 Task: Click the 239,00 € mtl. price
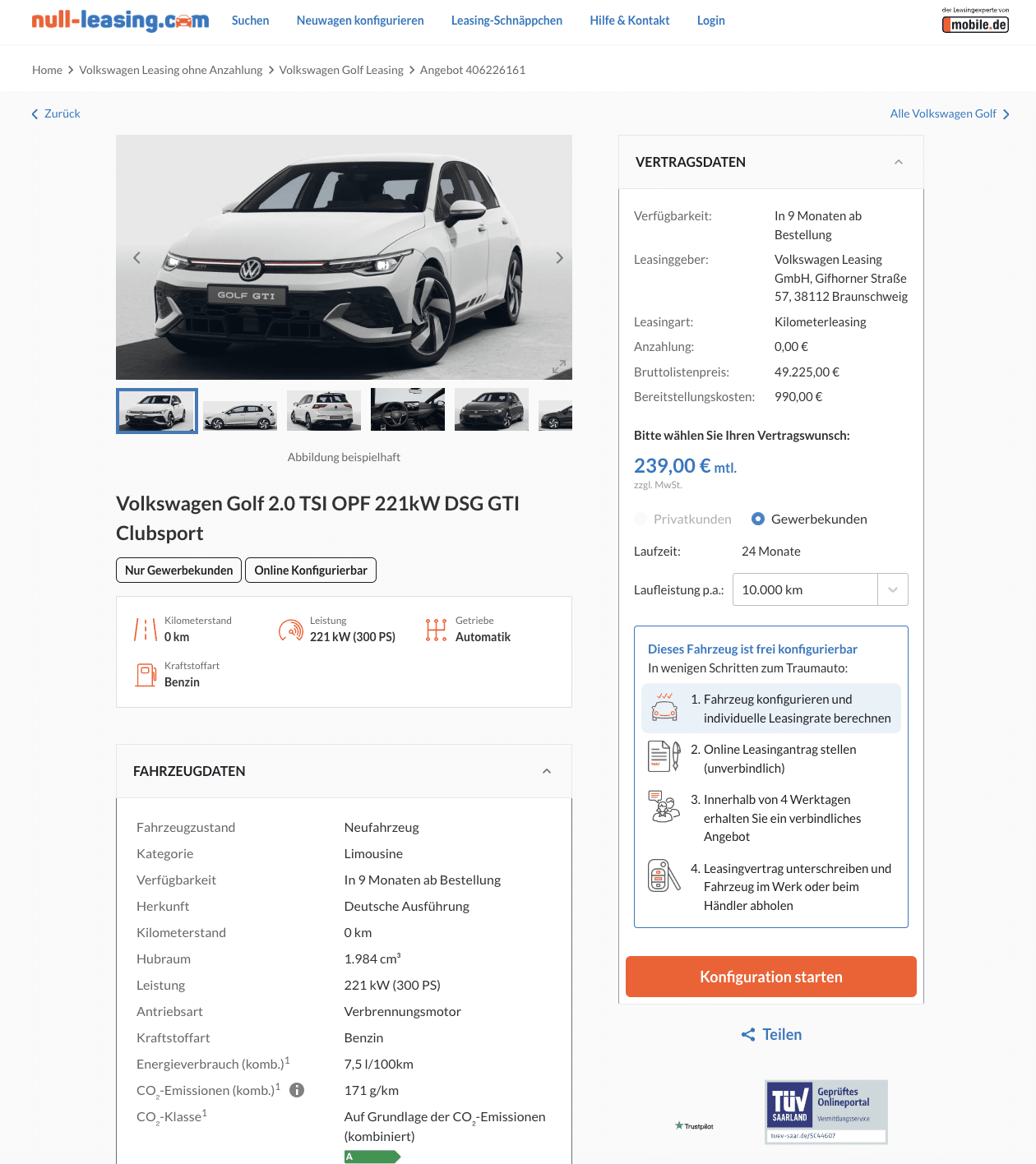click(685, 466)
